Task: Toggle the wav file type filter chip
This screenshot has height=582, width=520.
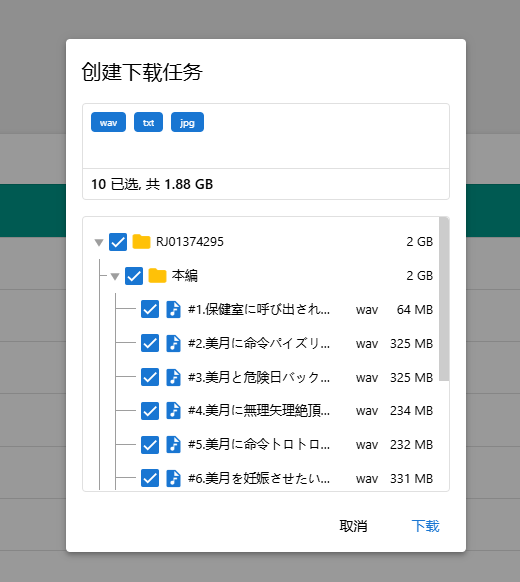Action: [108, 122]
